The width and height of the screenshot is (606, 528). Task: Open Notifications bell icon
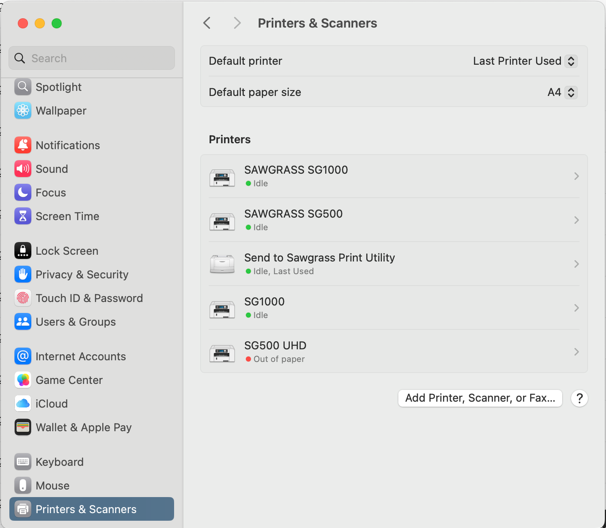click(23, 145)
